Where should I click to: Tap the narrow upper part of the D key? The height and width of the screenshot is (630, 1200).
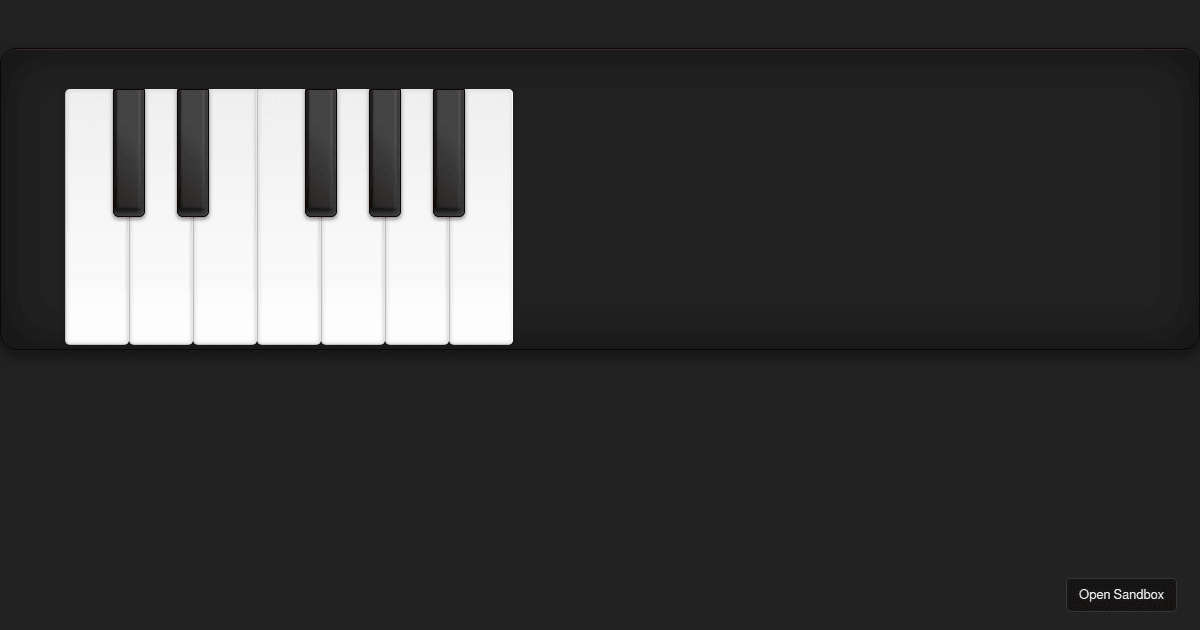point(161,150)
